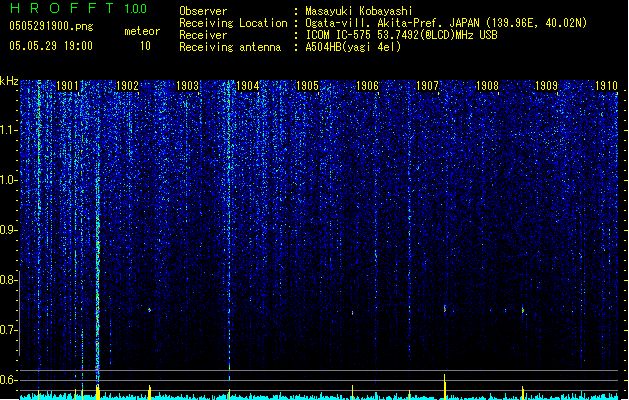Screen dimensions: 629x400
Task: Click the meteor echo dot after 1902
Action: 150,310
